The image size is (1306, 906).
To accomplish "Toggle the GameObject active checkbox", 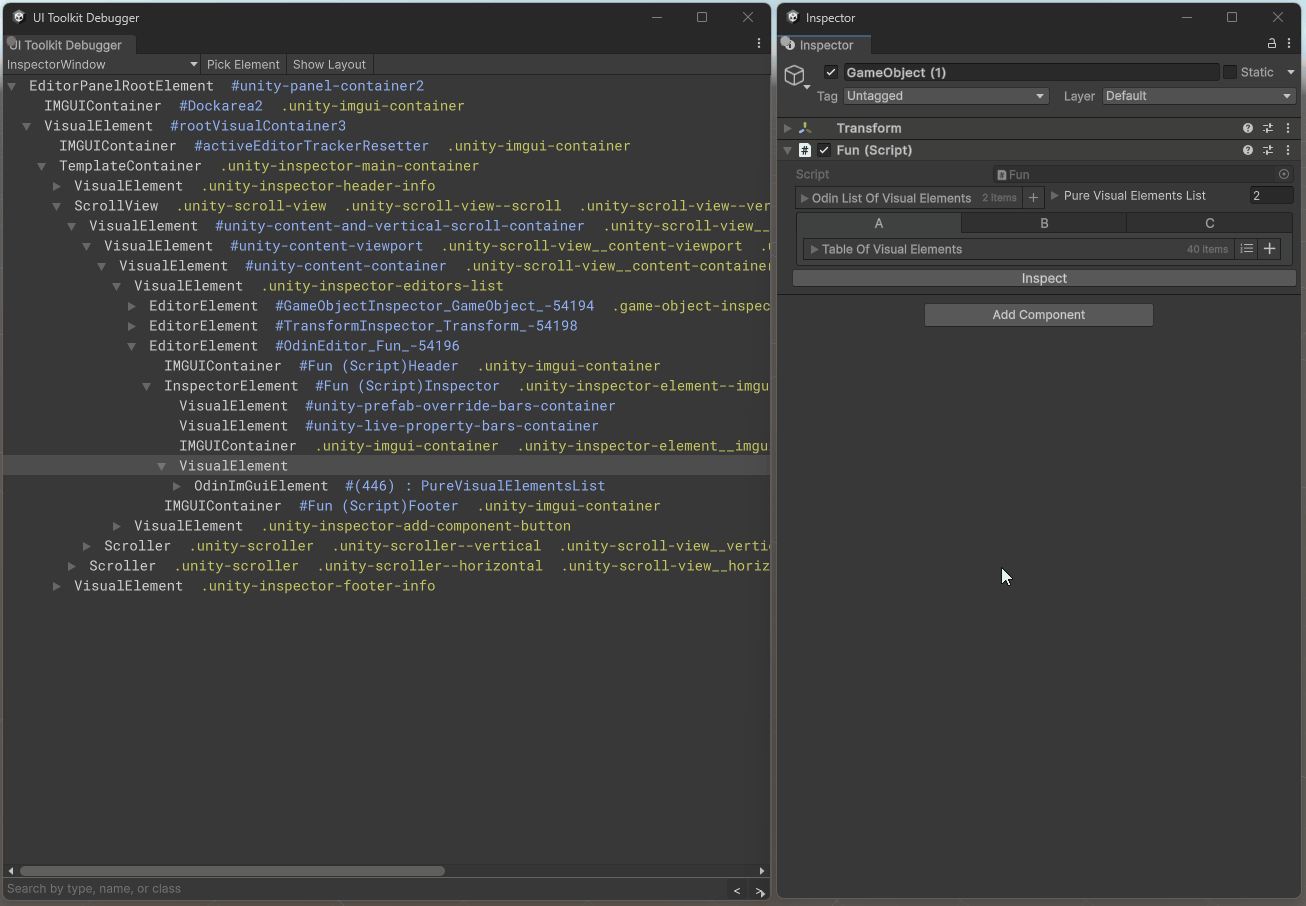I will click(x=831, y=72).
